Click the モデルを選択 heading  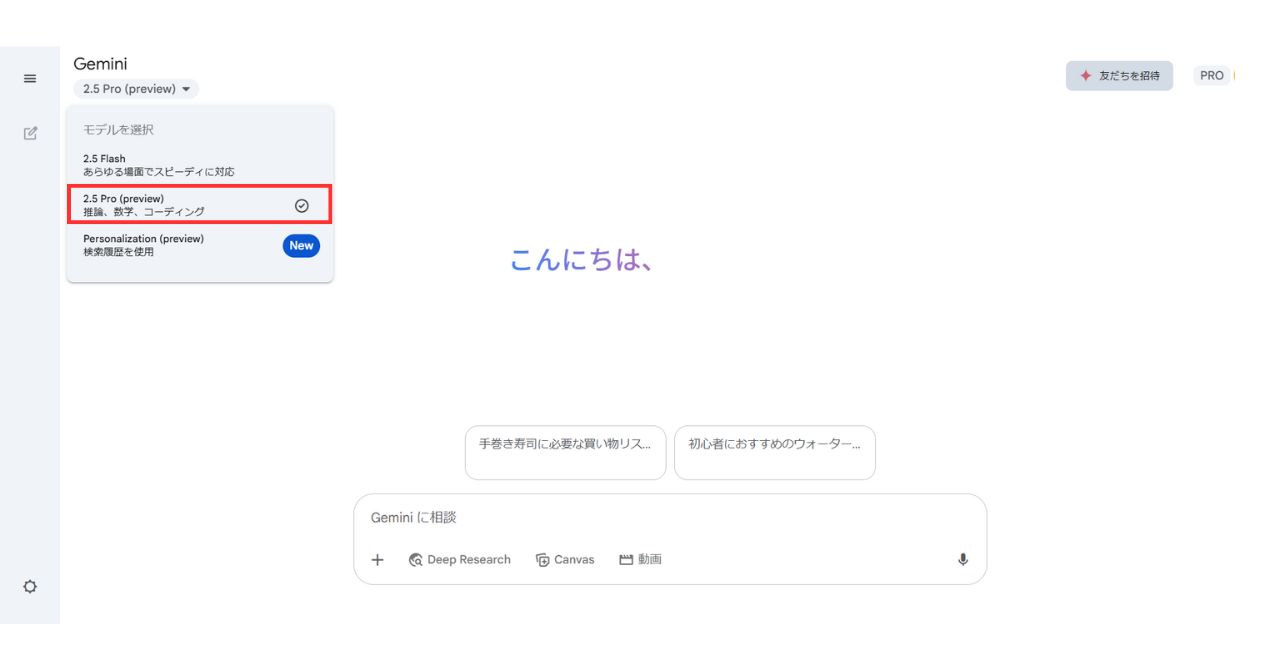118,130
